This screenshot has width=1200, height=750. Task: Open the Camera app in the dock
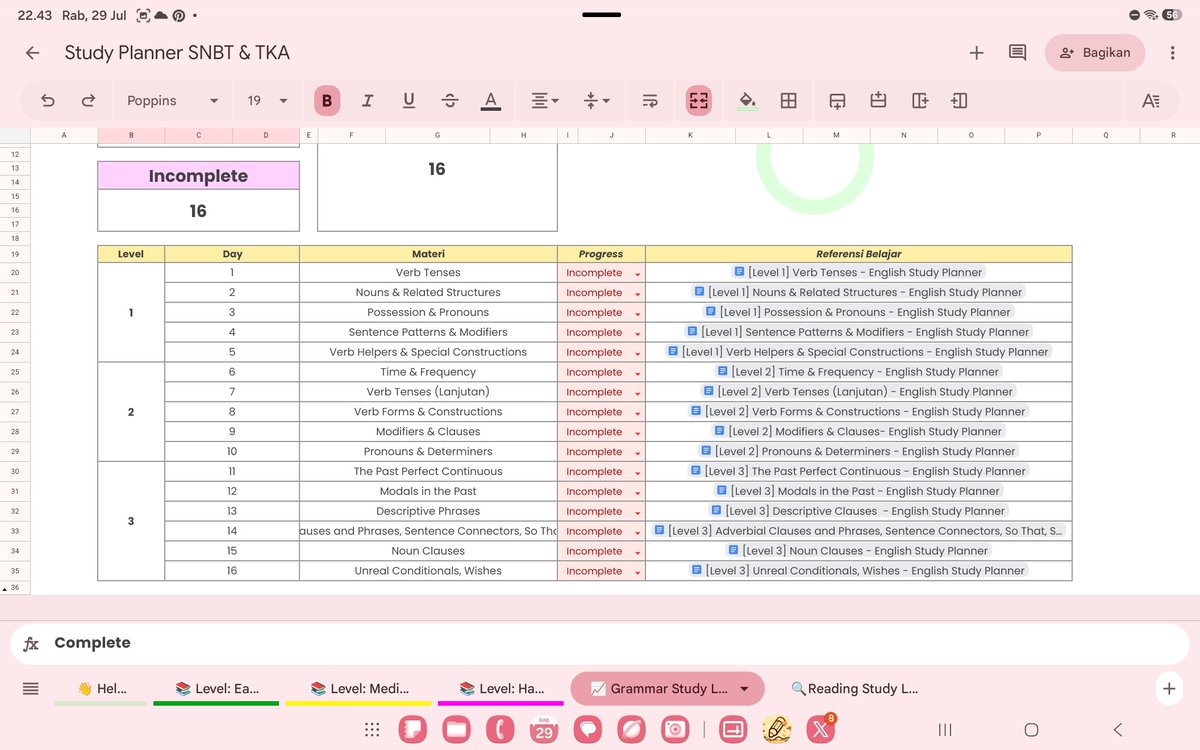(x=675, y=729)
